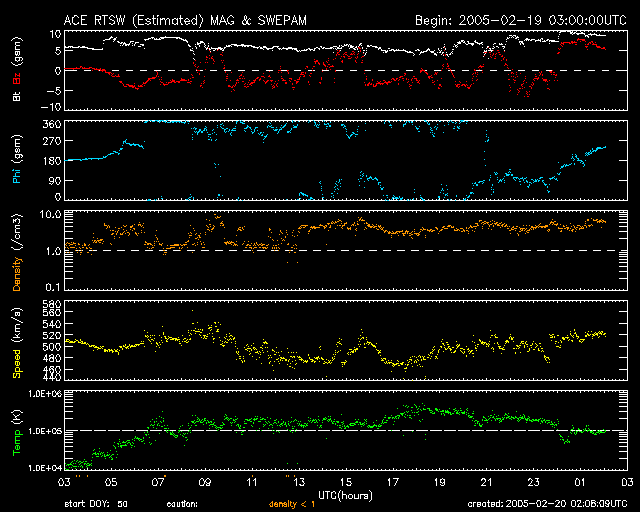This screenshot has height=512, width=640.
Task: Click the 'Begin: 2005-02-19 03:00:00UTC' header text
Action: pos(521,20)
